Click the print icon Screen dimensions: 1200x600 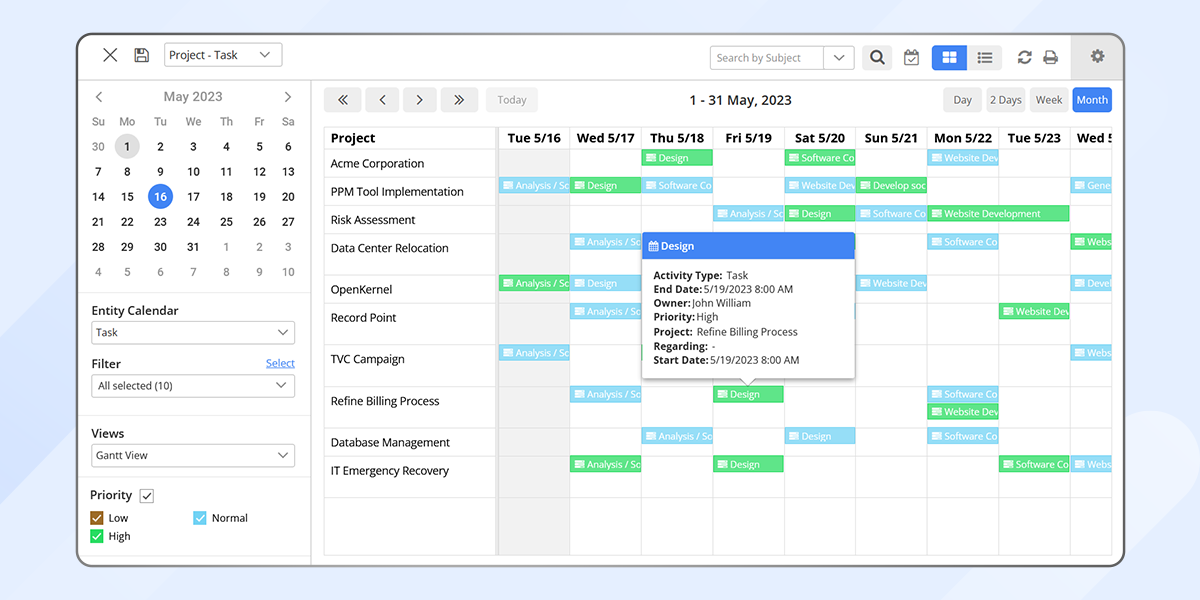click(x=1050, y=58)
